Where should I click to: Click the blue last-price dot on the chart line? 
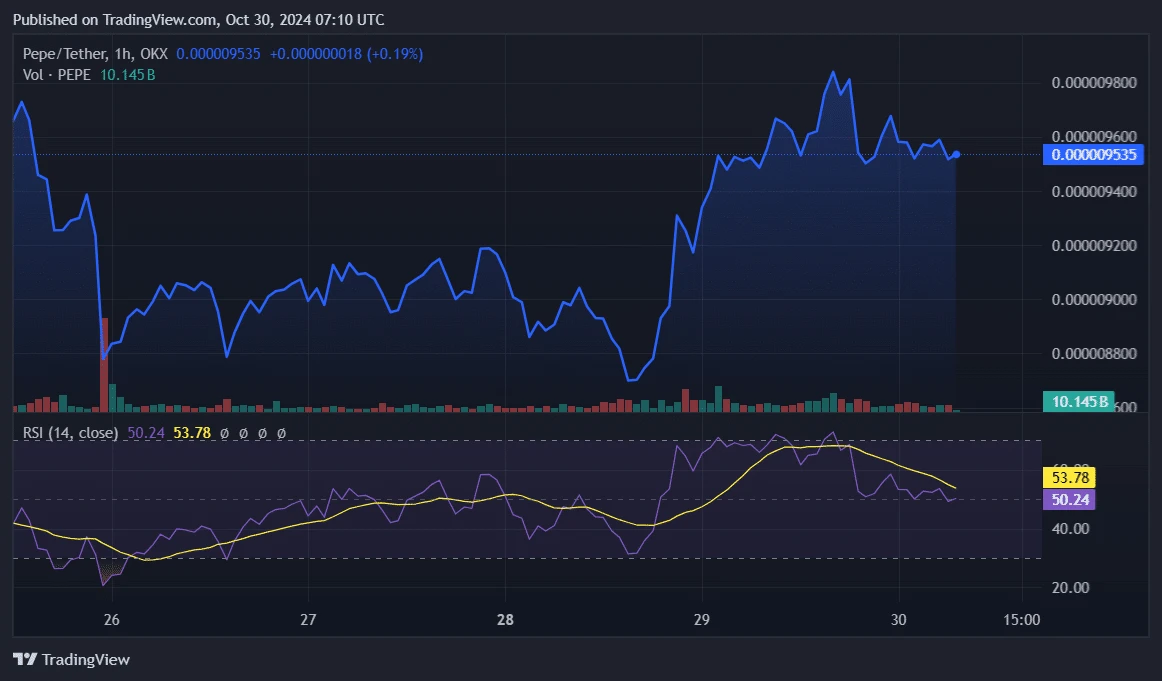click(956, 154)
